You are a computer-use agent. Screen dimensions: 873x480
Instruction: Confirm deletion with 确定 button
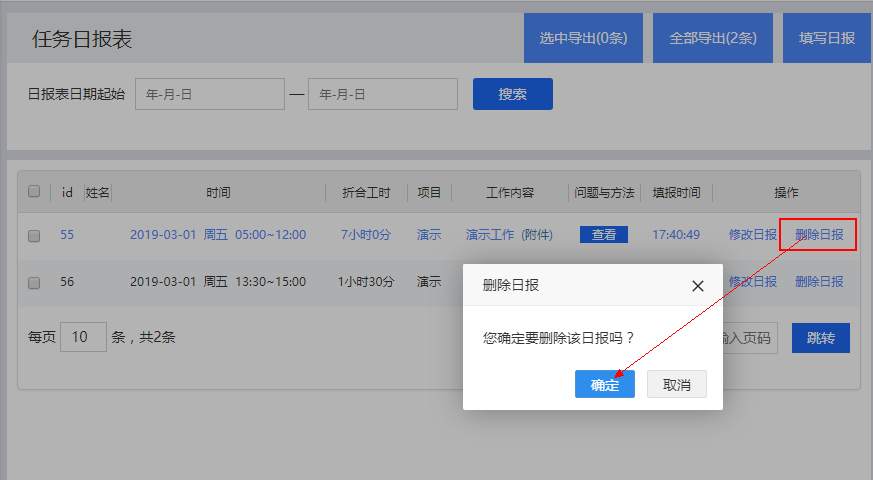click(605, 384)
